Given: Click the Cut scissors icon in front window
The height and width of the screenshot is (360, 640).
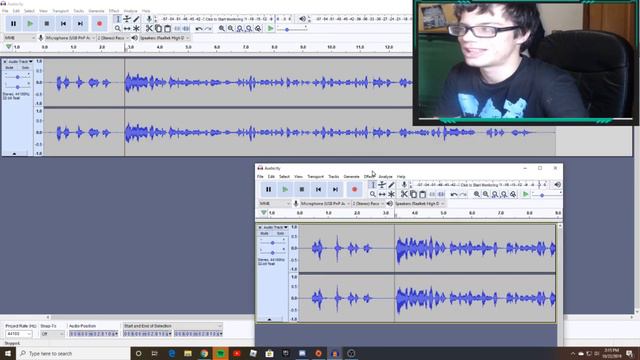Looking at the screenshot, I should click(404, 194).
